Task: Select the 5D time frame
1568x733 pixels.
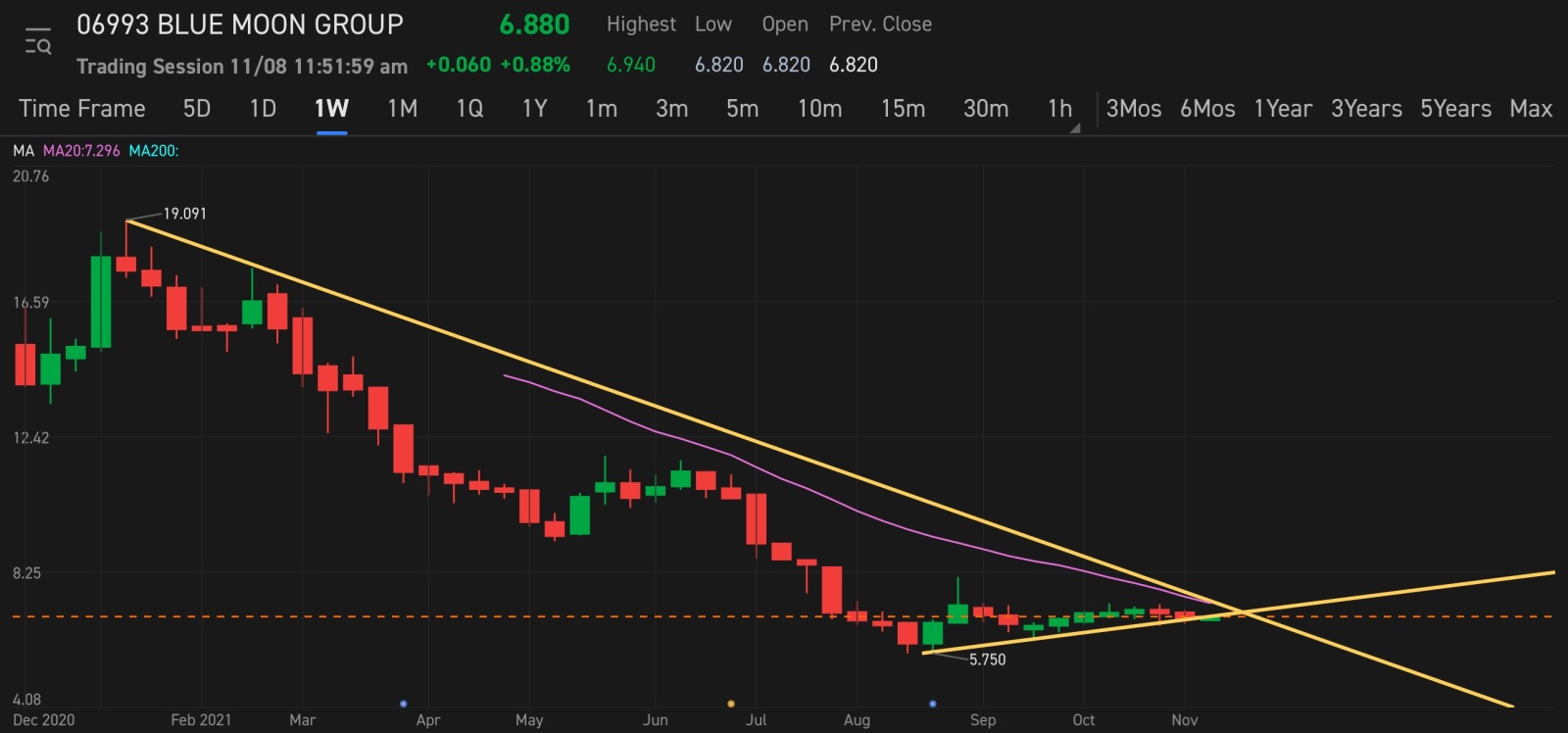Action: coord(197,109)
